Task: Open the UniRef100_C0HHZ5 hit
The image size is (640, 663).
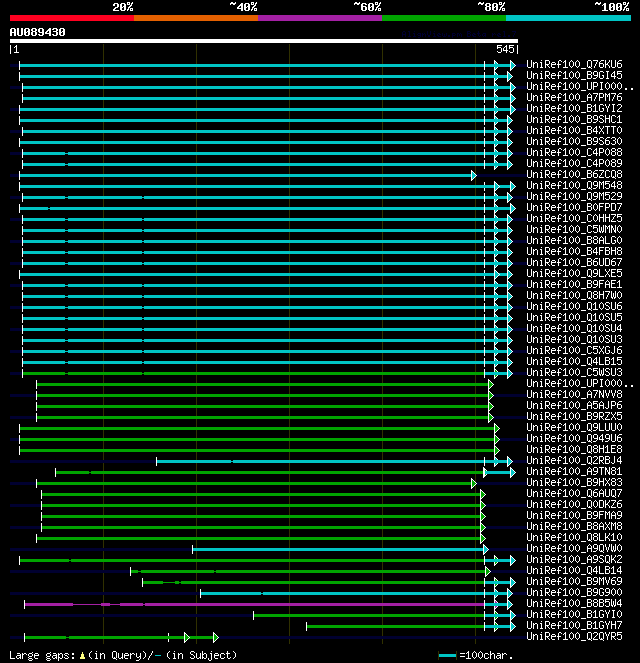Action: 574,218
